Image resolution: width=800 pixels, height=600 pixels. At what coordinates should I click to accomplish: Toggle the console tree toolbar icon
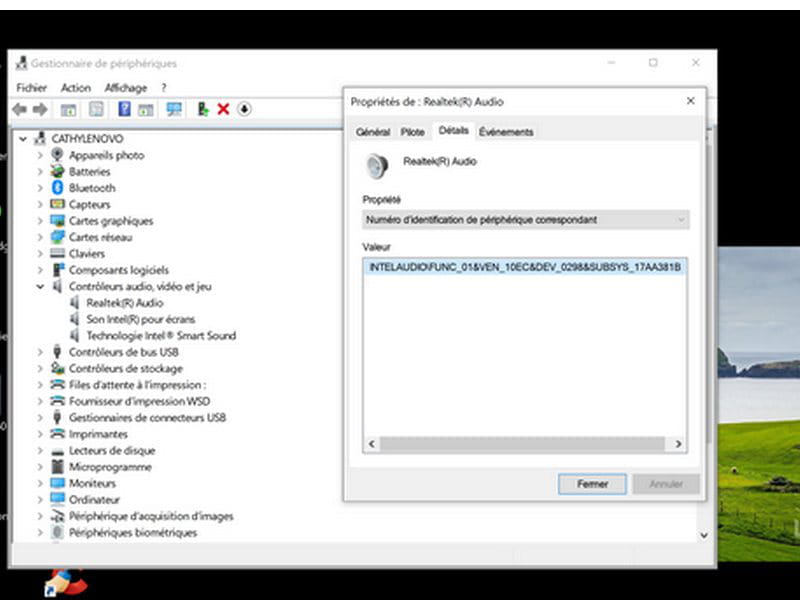click(x=68, y=109)
